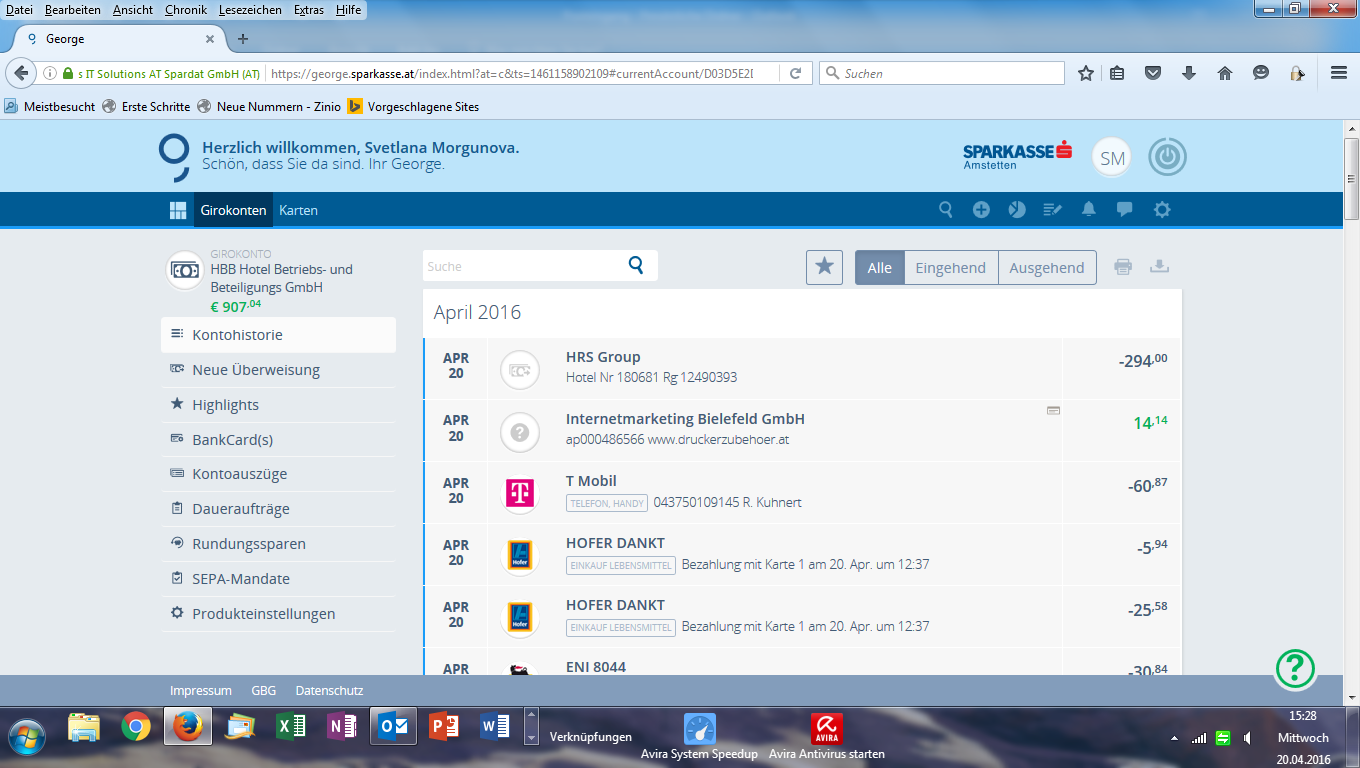Open the Firefox hamburger menu

click(1339, 73)
